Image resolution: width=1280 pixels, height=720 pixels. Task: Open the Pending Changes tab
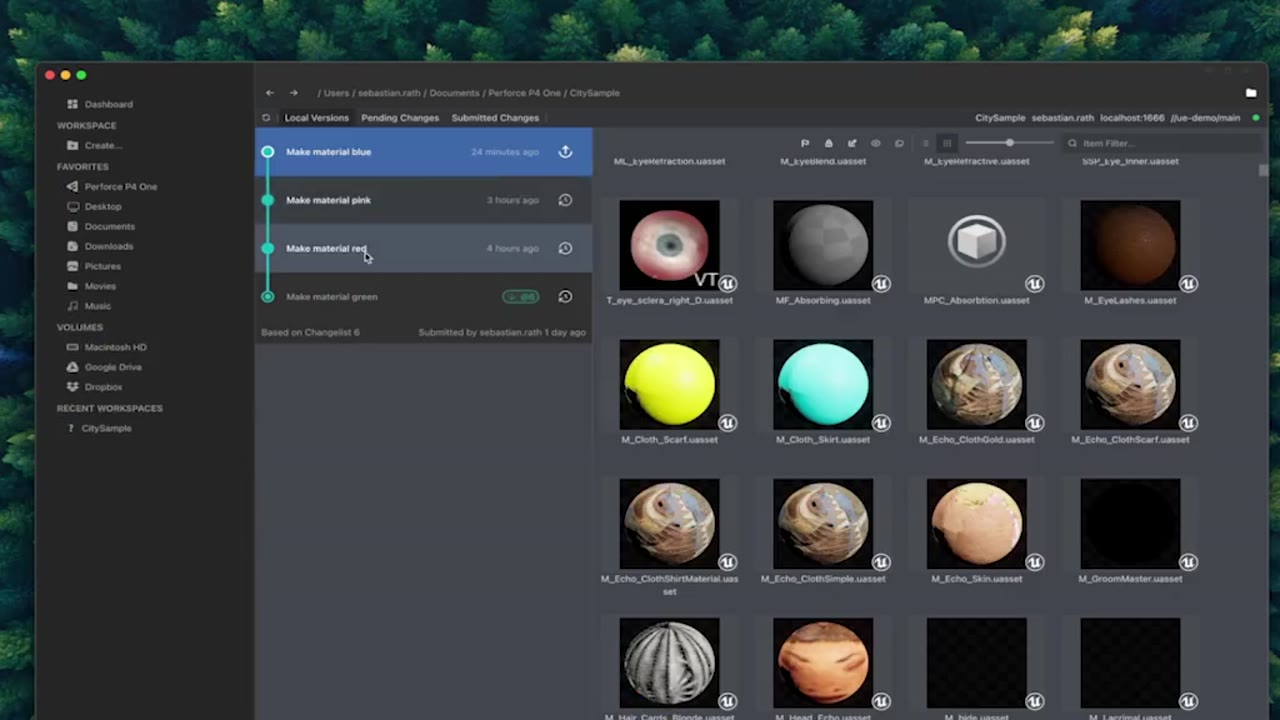click(400, 118)
